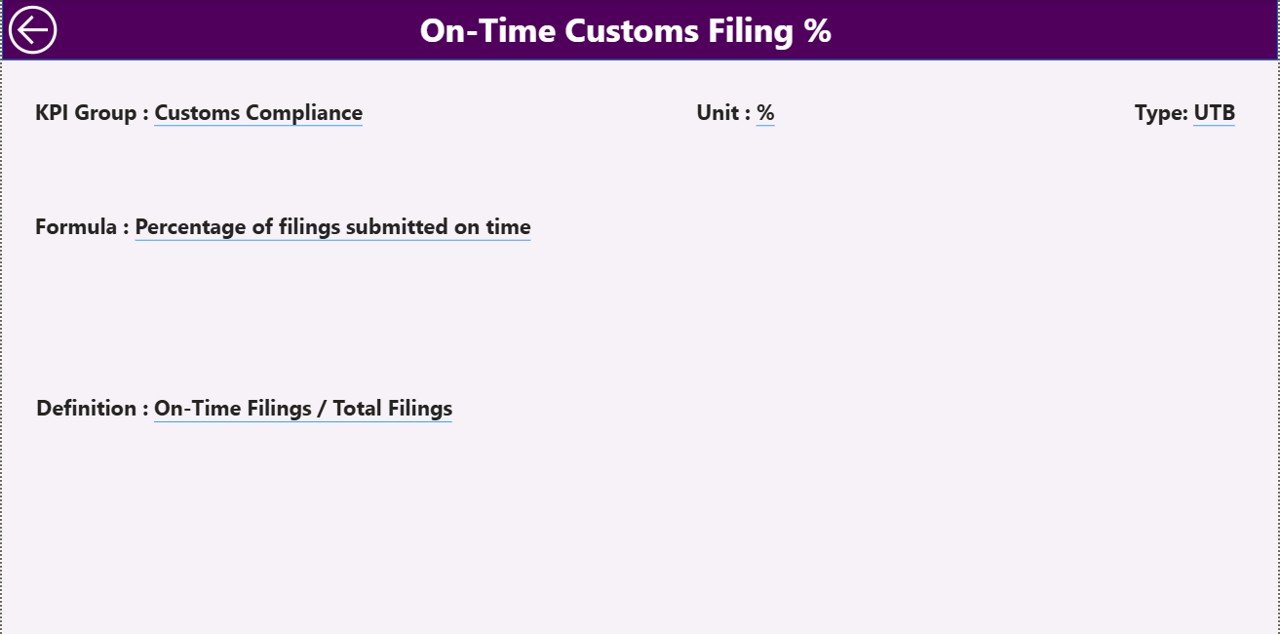Viewport: 1280px width, 634px height.
Task: Click the "Formula :" label
Action: (x=82, y=227)
